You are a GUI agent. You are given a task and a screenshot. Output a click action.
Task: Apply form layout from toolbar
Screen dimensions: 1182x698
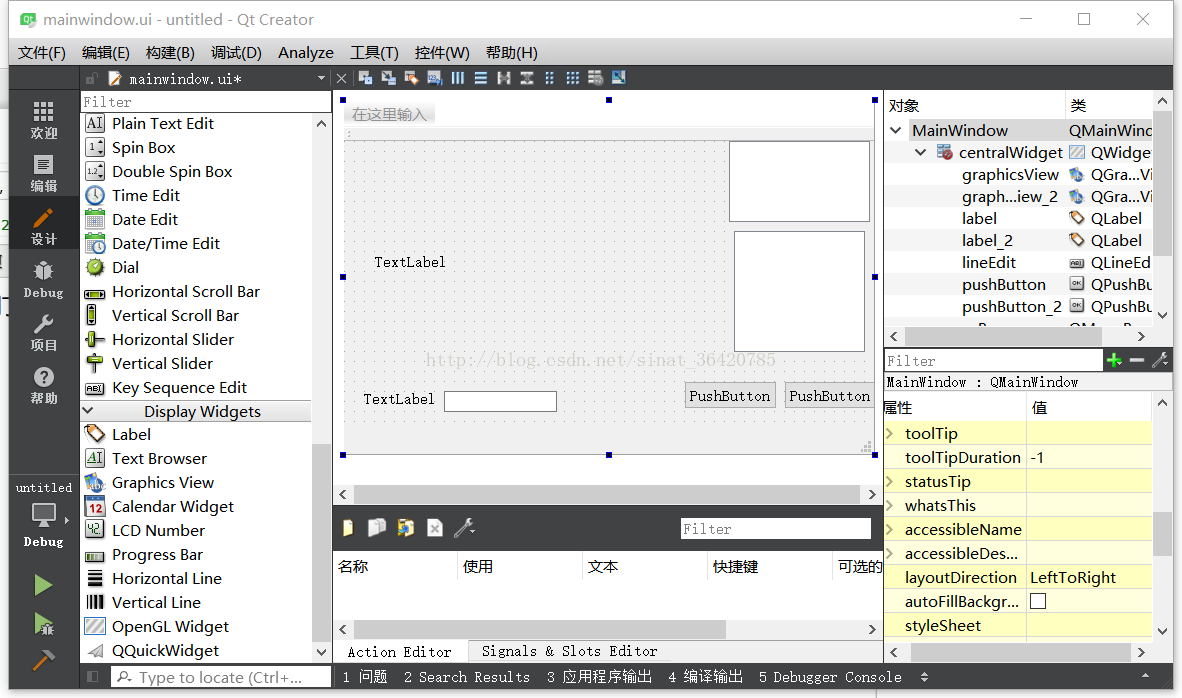coord(550,78)
